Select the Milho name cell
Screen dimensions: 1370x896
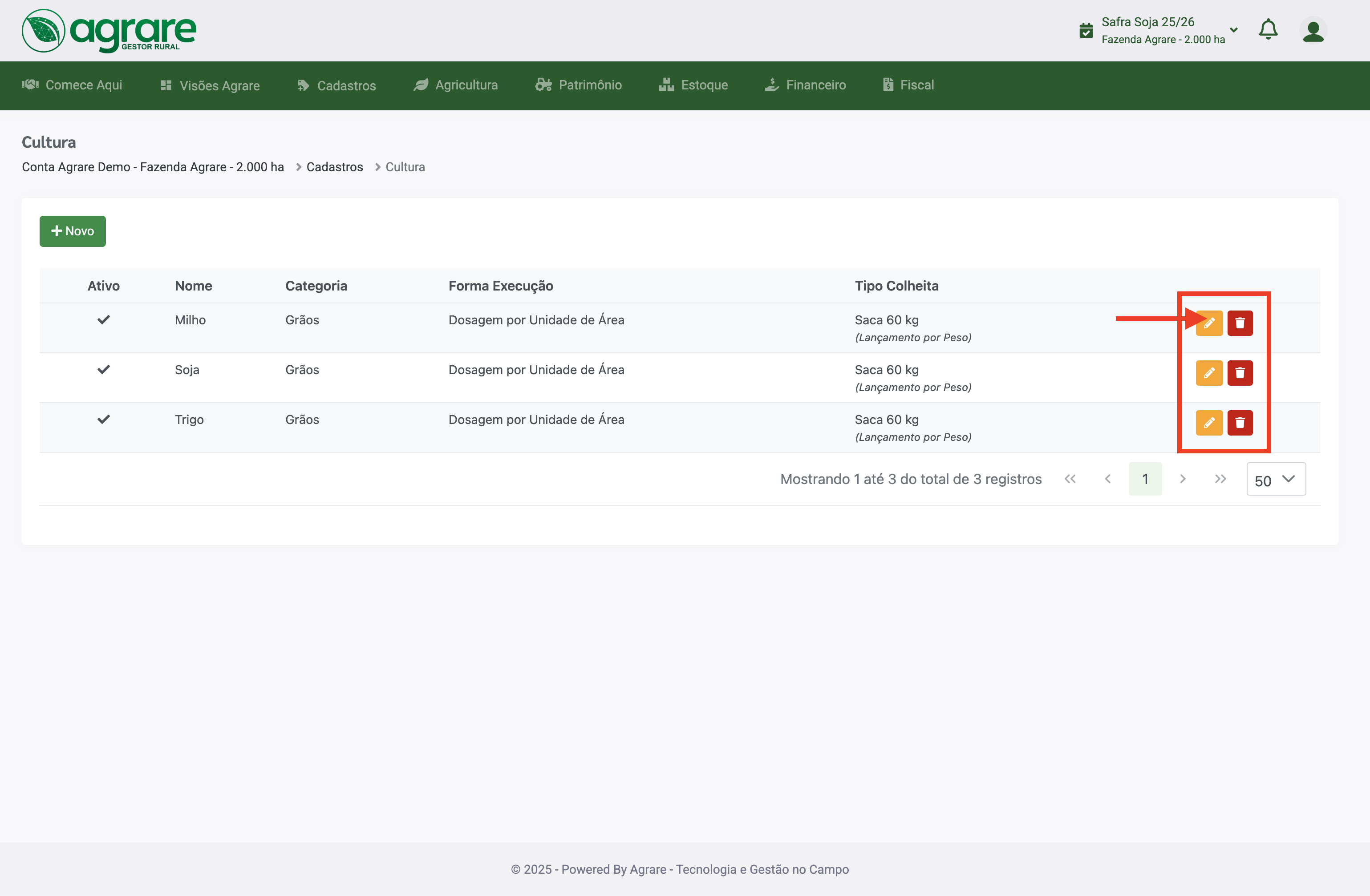pyautogui.click(x=190, y=320)
